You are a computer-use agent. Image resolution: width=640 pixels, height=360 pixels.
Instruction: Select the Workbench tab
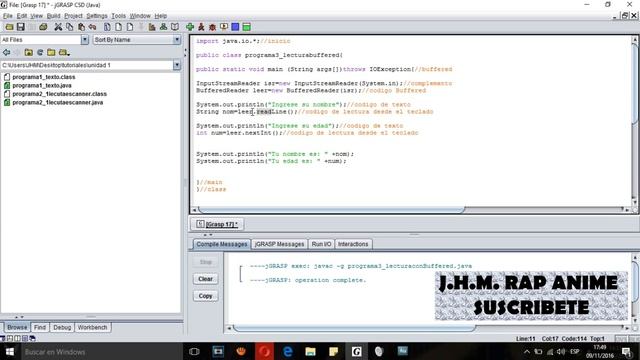(x=93, y=327)
